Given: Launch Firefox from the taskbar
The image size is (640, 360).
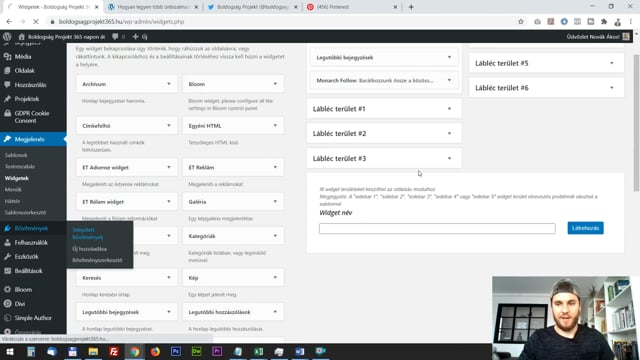Looking at the screenshot, I should point(155,351).
